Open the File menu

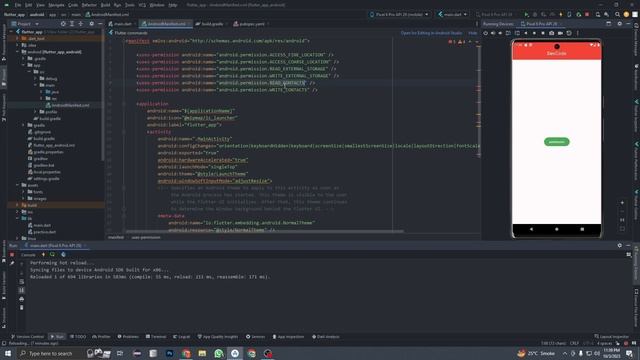click(18, 5)
